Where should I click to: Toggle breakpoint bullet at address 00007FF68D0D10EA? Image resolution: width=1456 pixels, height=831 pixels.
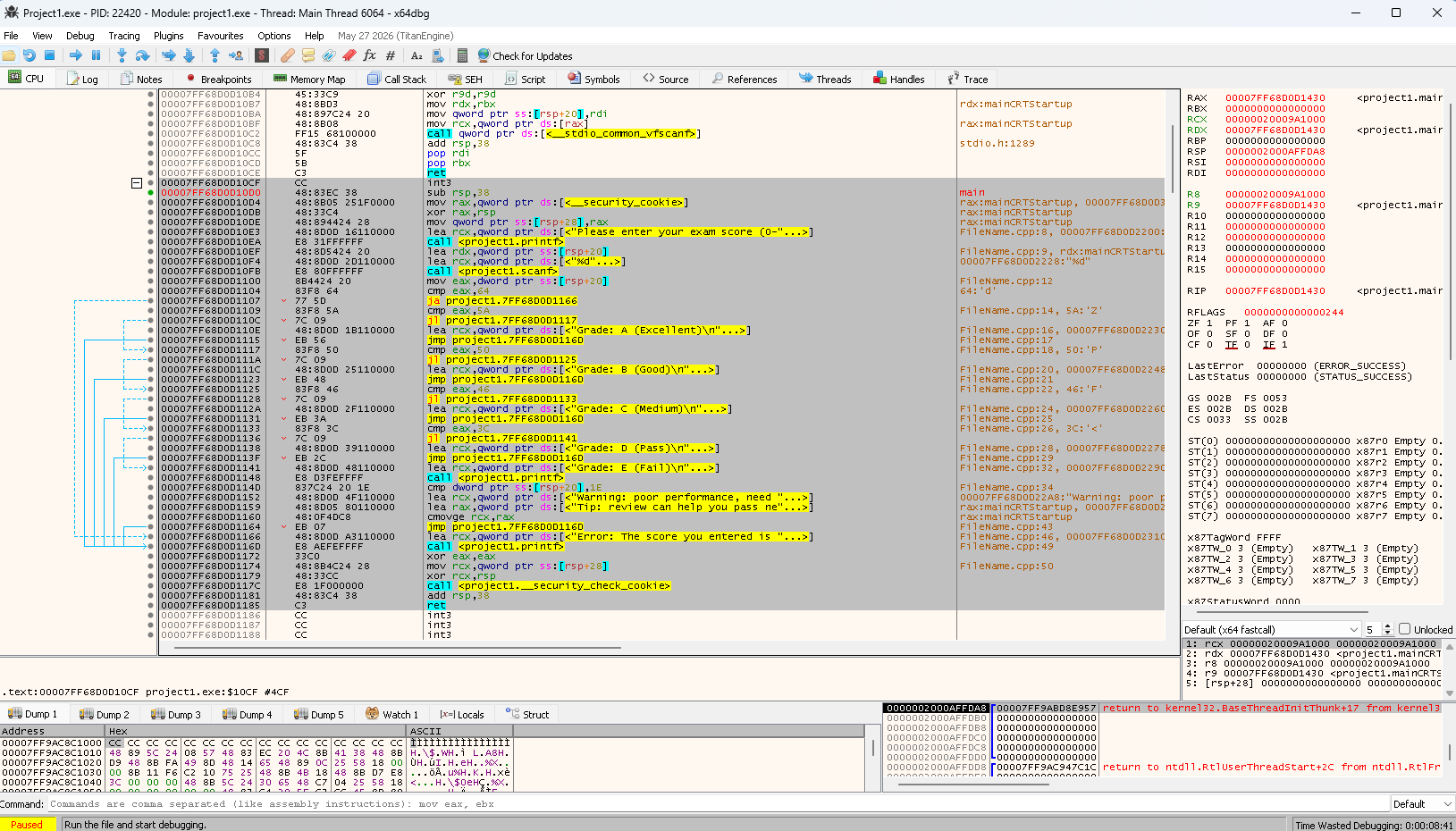click(150, 241)
